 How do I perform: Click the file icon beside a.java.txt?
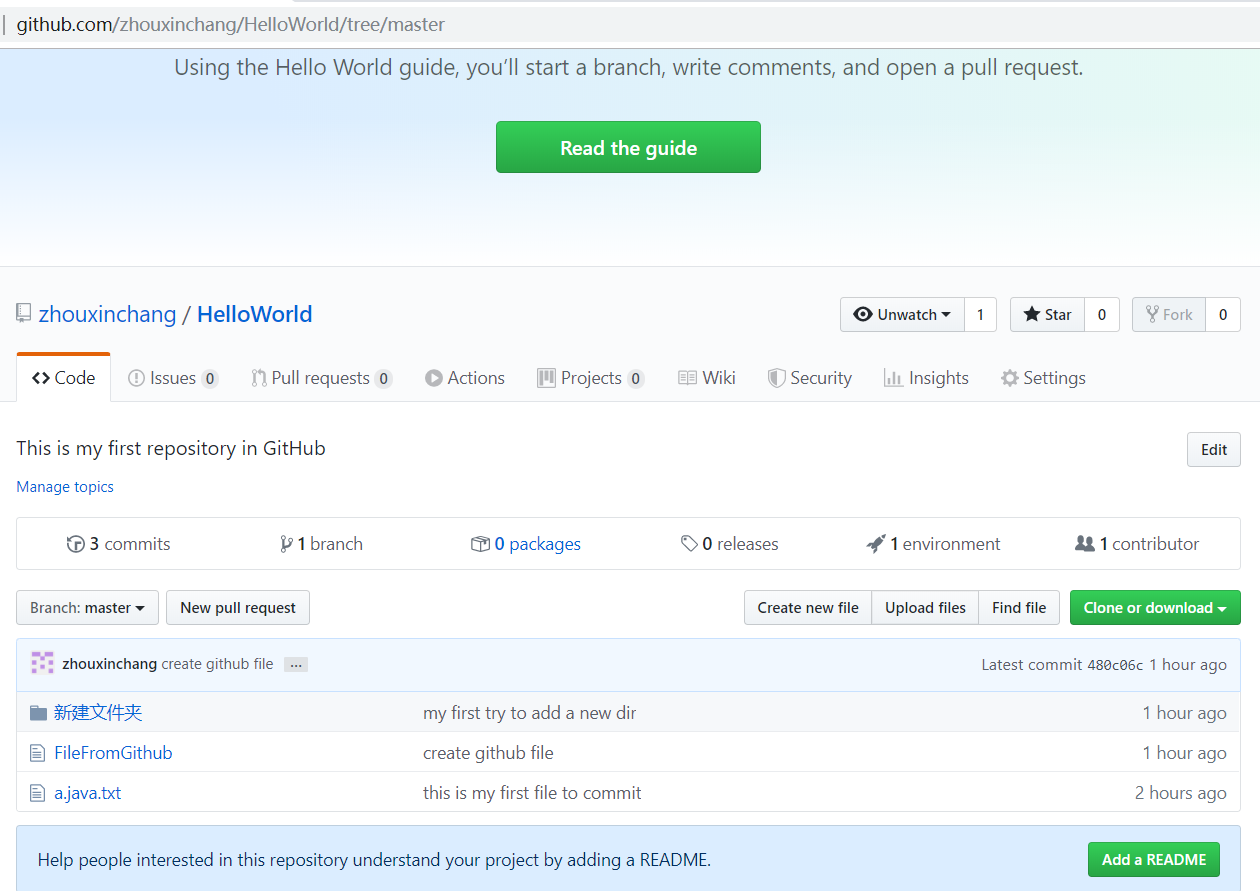click(38, 793)
